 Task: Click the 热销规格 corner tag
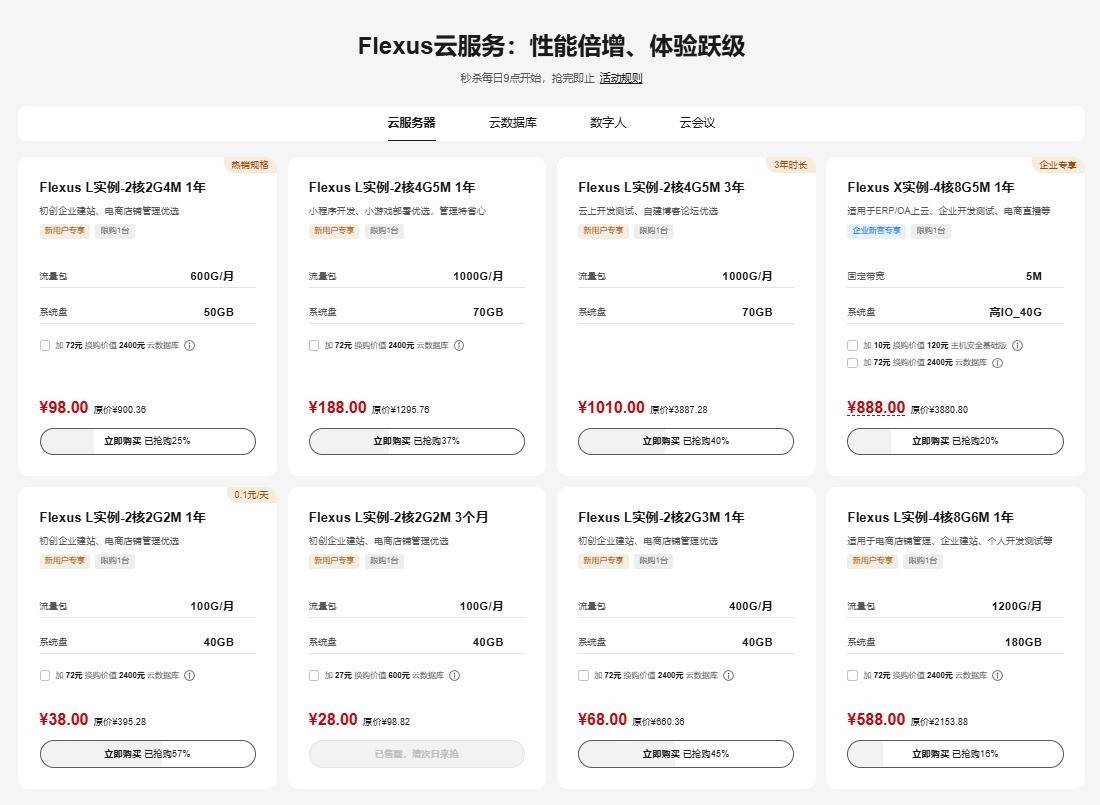pos(250,165)
